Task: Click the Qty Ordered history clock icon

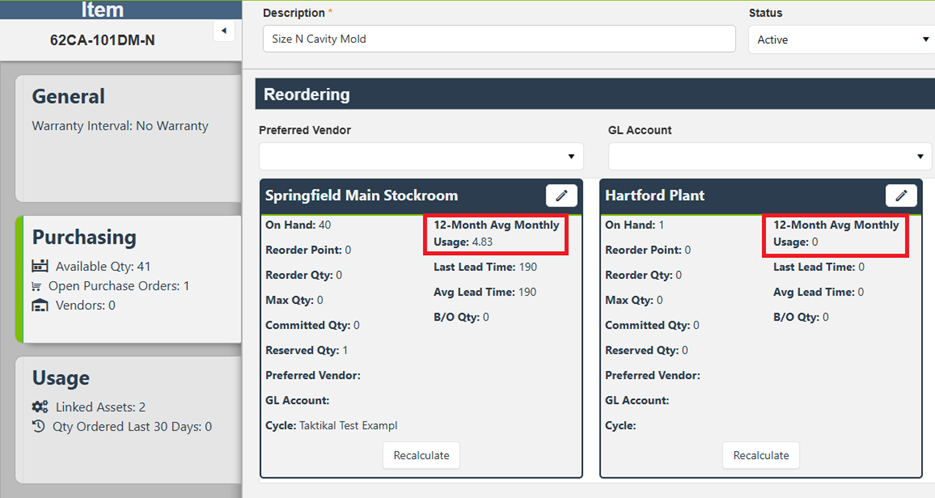Action: (38, 426)
